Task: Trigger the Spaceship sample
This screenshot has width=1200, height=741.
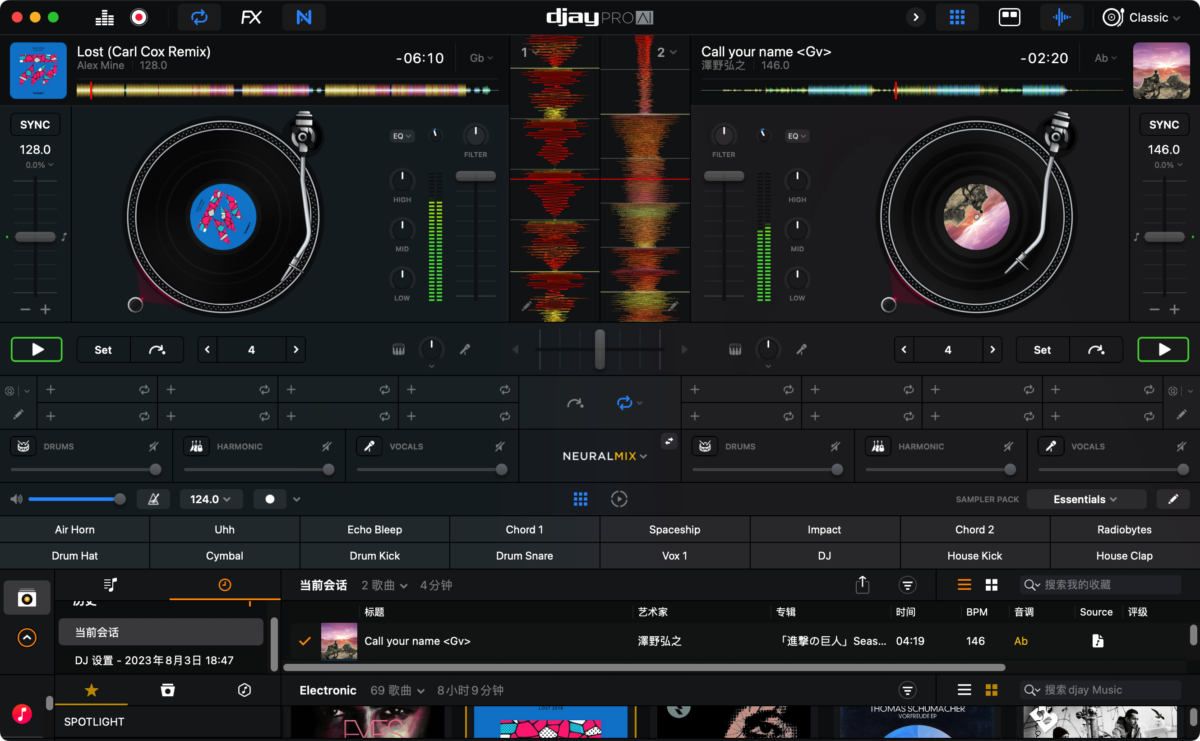Action: point(675,530)
